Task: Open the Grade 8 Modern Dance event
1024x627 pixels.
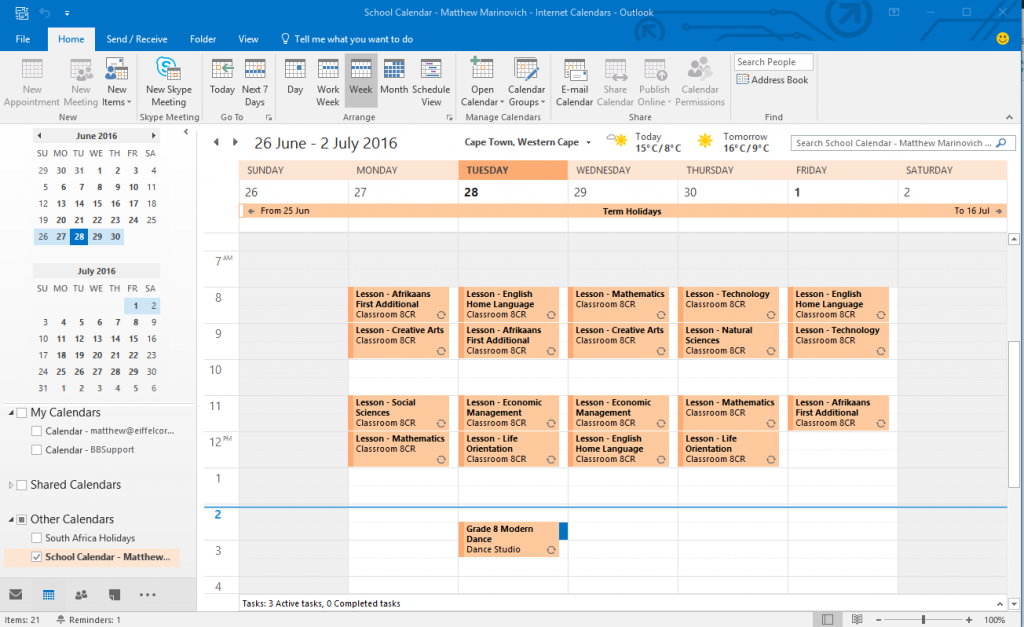Action: point(508,539)
